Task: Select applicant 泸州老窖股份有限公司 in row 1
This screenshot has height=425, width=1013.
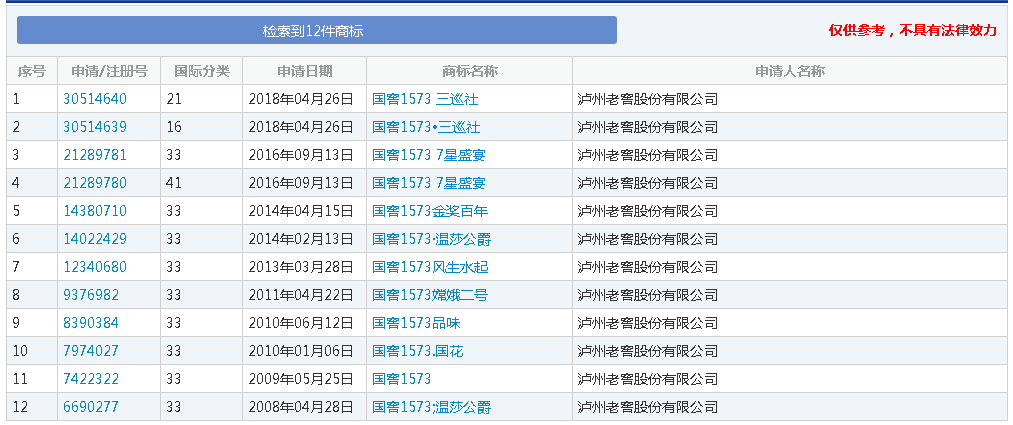Action: point(647,99)
